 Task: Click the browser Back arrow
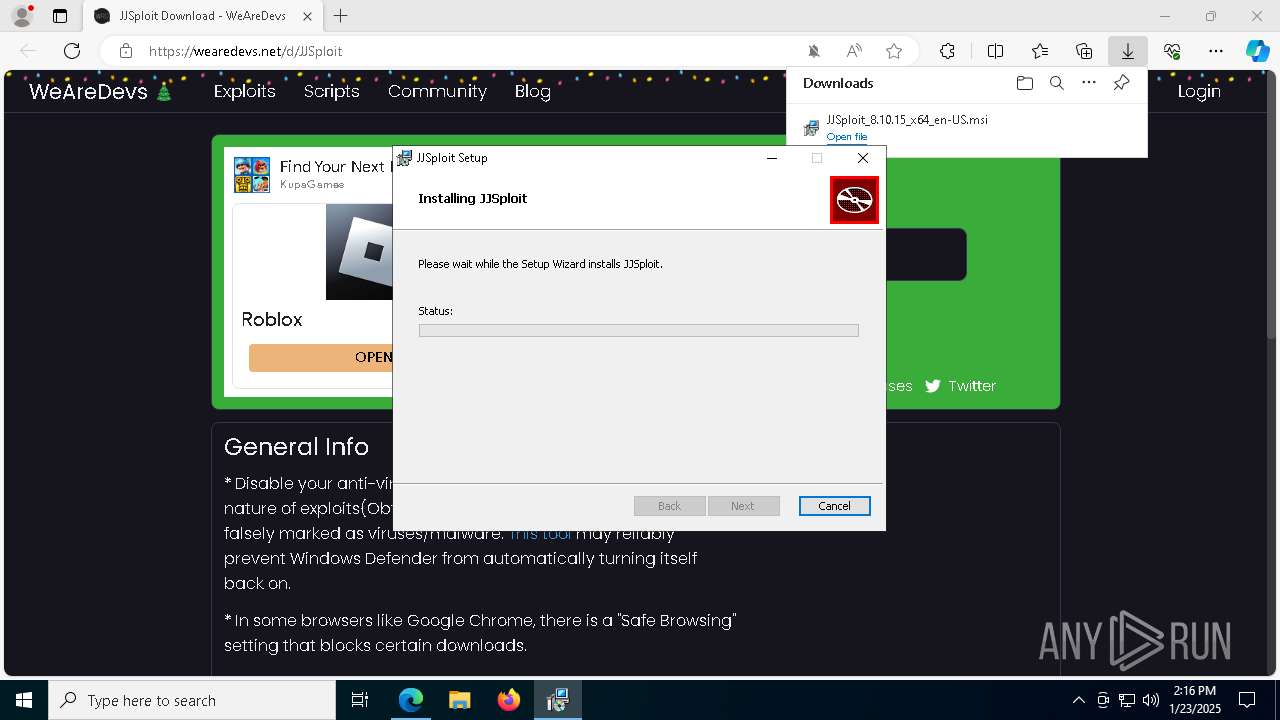[28, 51]
